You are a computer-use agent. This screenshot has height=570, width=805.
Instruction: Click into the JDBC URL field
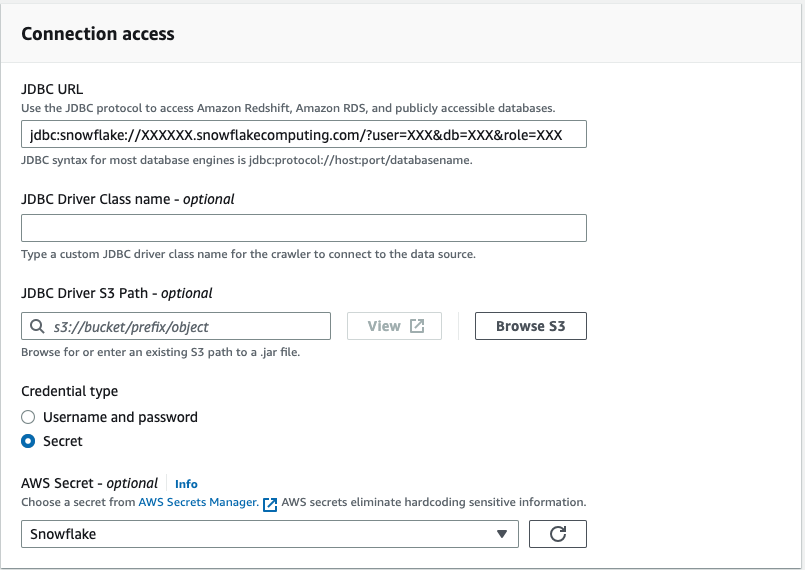click(x=303, y=135)
